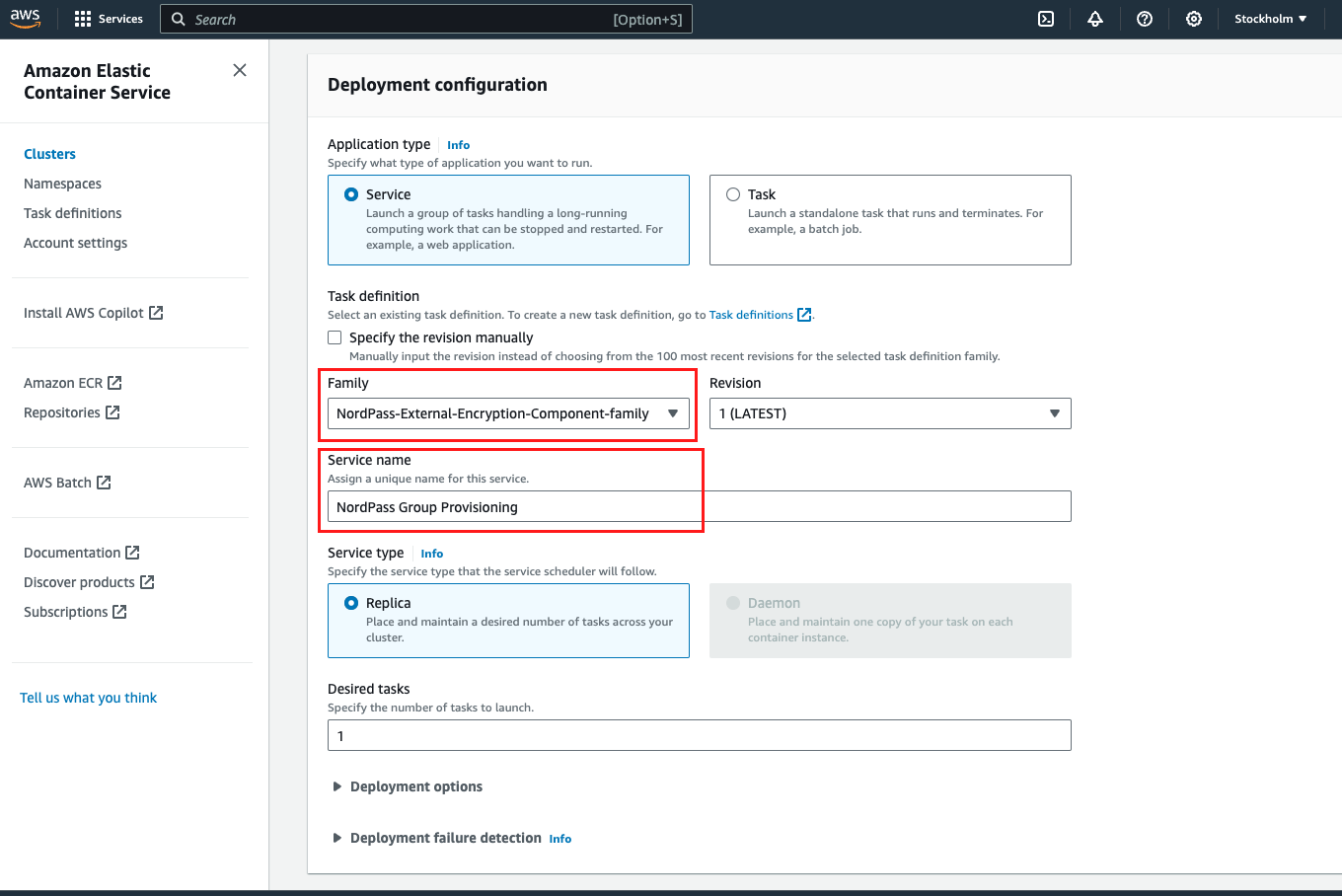Expand Deployment options section
1342x896 pixels.
click(x=408, y=786)
